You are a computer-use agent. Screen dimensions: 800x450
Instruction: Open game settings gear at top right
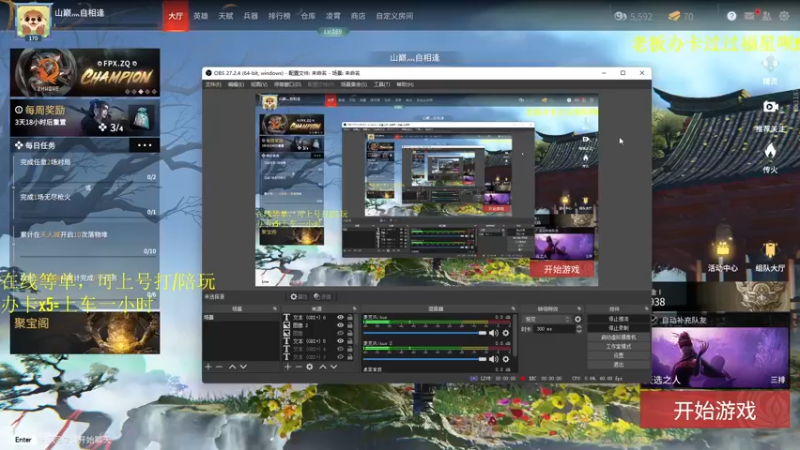click(x=784, y=16)
